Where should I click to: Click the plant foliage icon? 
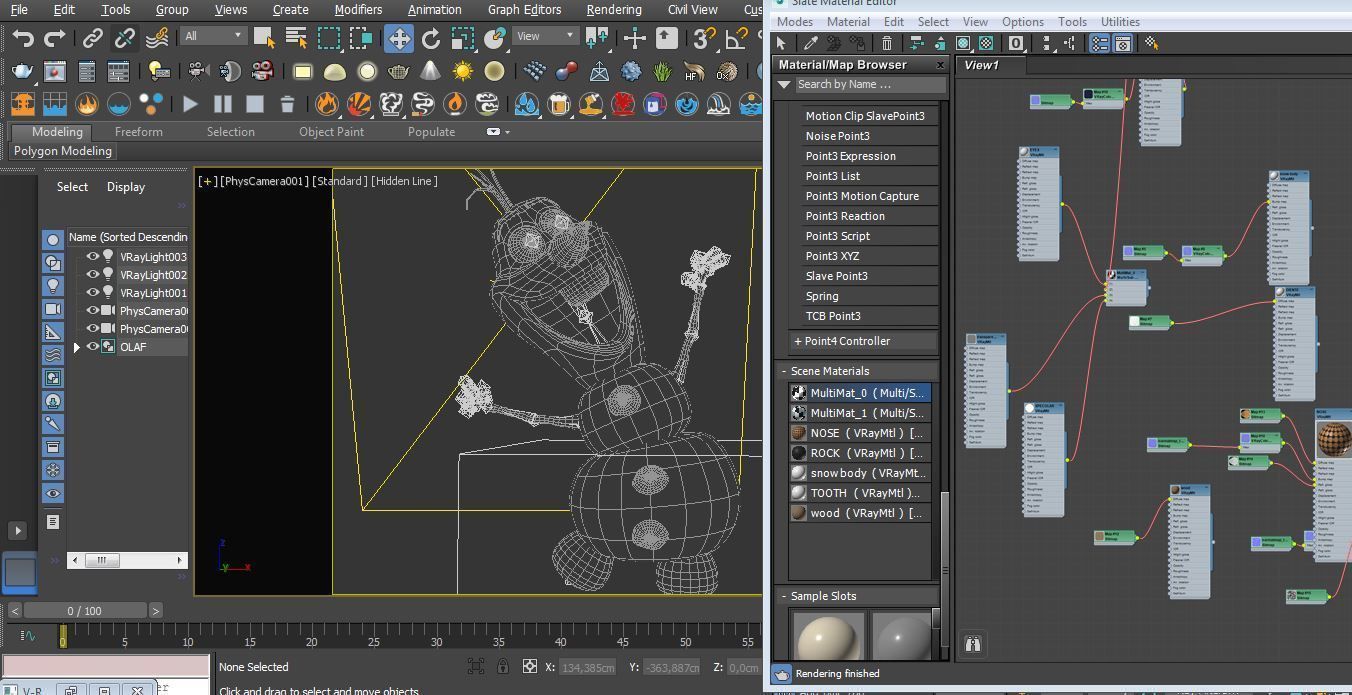click(662, 71)
